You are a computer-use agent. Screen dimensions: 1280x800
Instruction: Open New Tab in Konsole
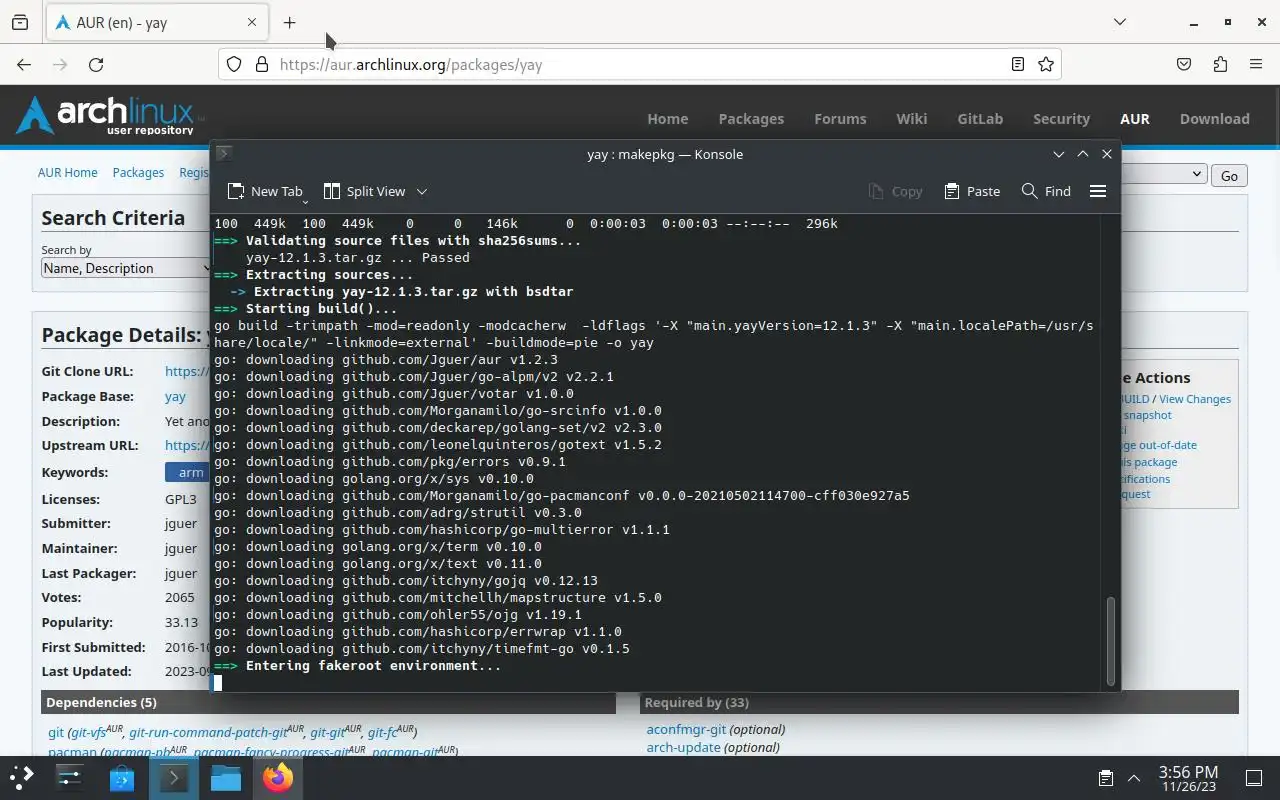pyautogui.click(x=265, y=191)
